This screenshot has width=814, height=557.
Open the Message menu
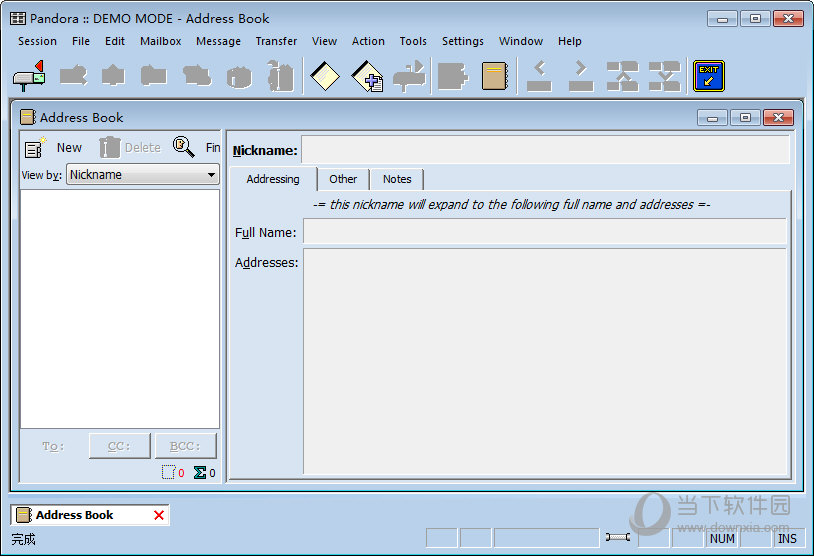click(218, 41)
